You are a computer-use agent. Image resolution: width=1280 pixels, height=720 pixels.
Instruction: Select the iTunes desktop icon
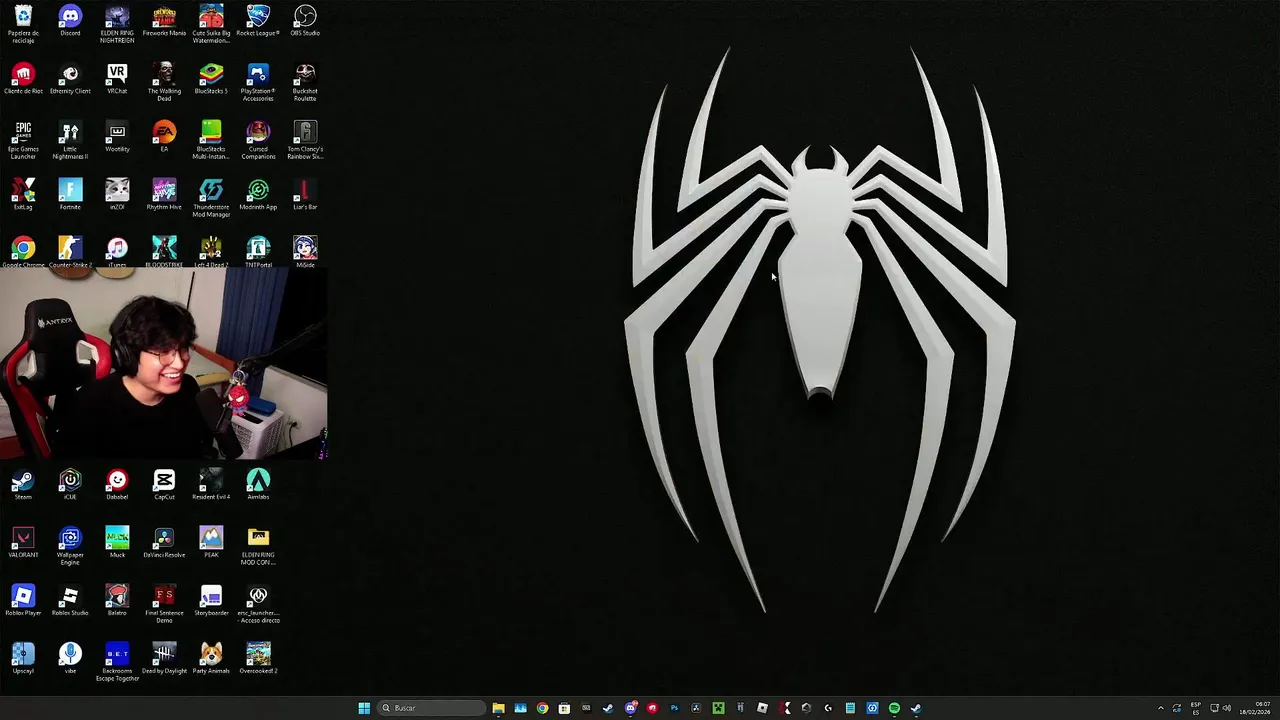click(x=117, y=252)
